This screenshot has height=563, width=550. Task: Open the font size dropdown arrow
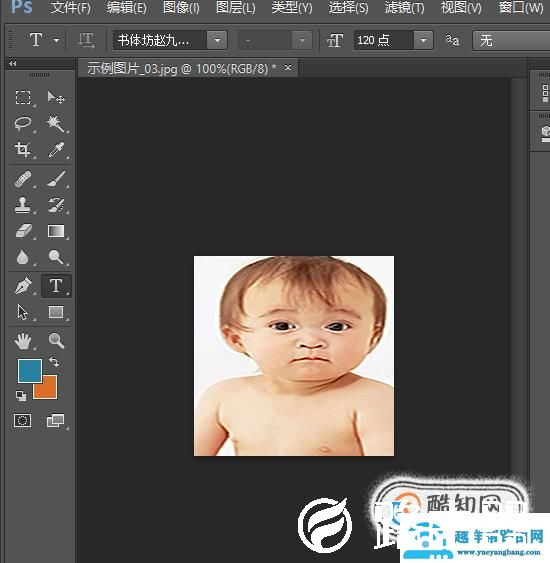pyautogui.click(x=423, y=40)
